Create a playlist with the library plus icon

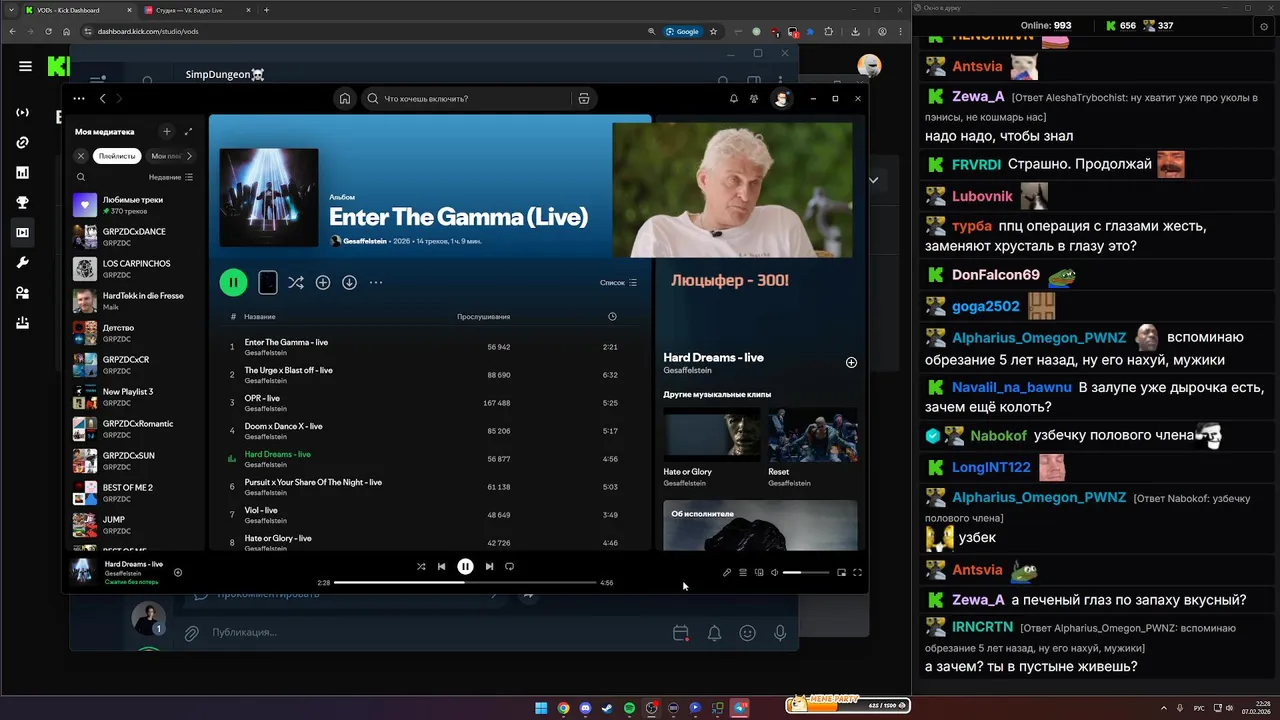click(x=167, y=131)
